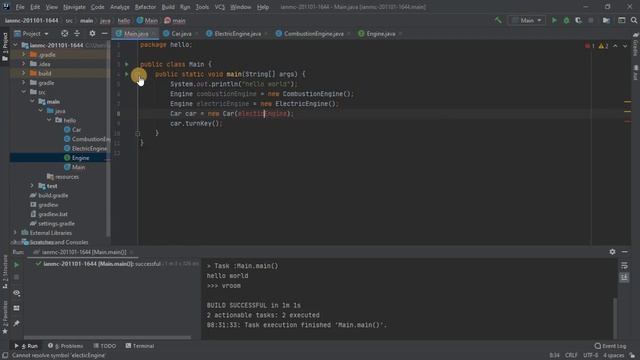Run the Main configuration with the green play icon
This screenshot has height=360, width=640.
pos(554,20)
